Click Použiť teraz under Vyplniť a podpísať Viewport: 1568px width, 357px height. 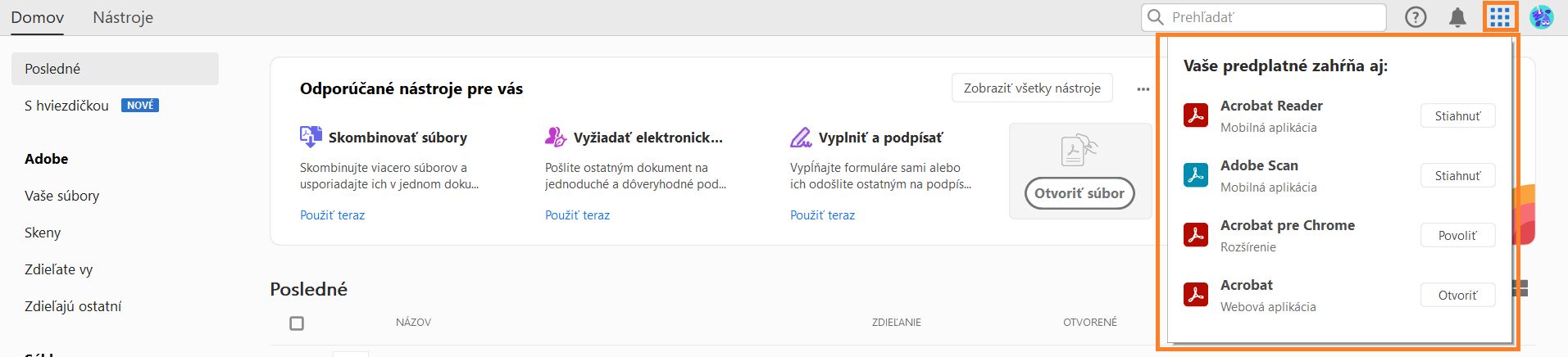pyautogui.click(x=822, y=215)
